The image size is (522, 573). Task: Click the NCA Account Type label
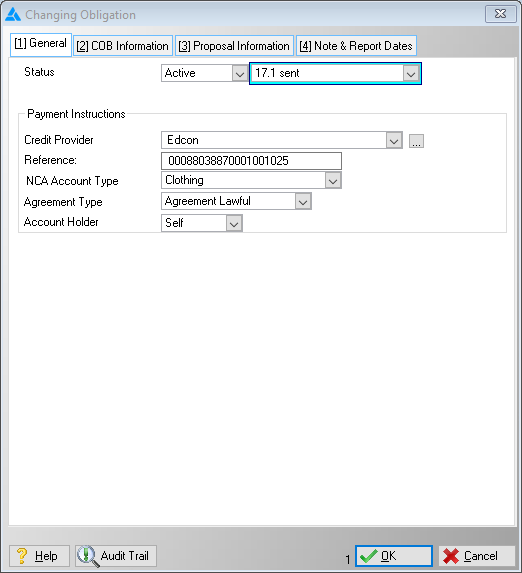(x=72, y=181)
